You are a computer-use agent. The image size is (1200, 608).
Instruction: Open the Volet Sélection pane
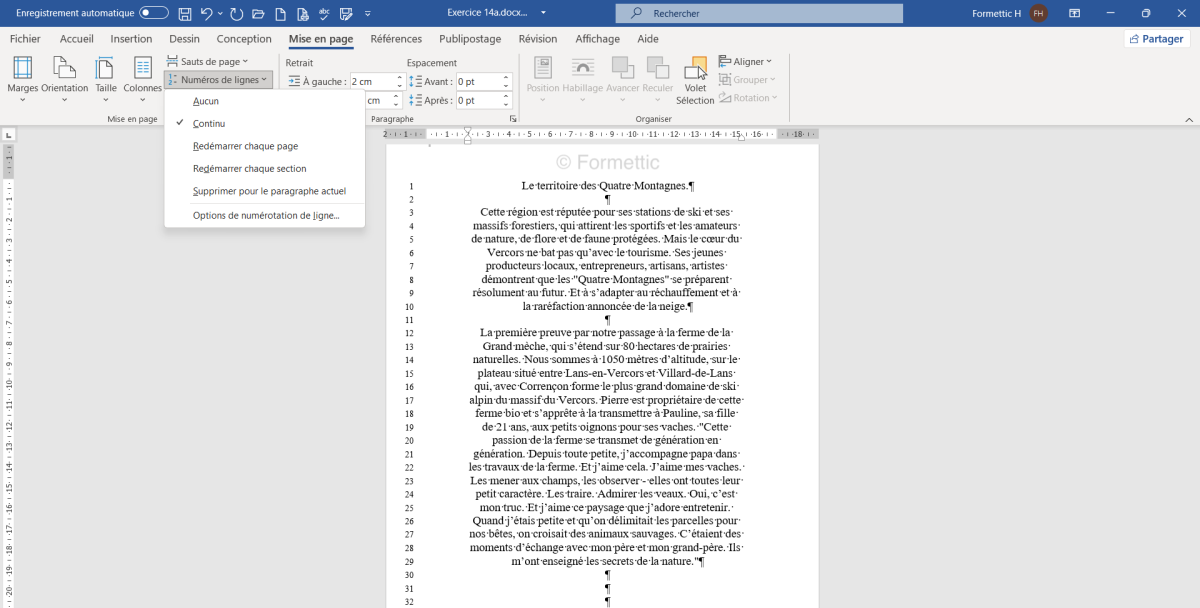click(x=695, y=80)
